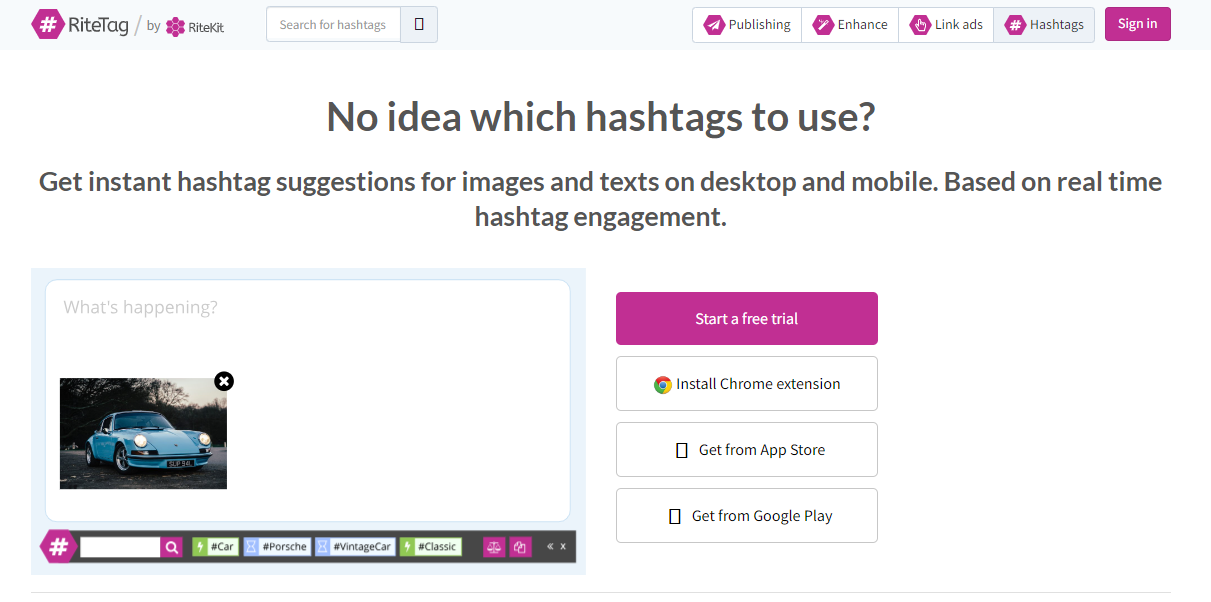This screenshot has width=1211, height=602.
Task: Go to the Link ads tab
Action: tap(946, 25)
